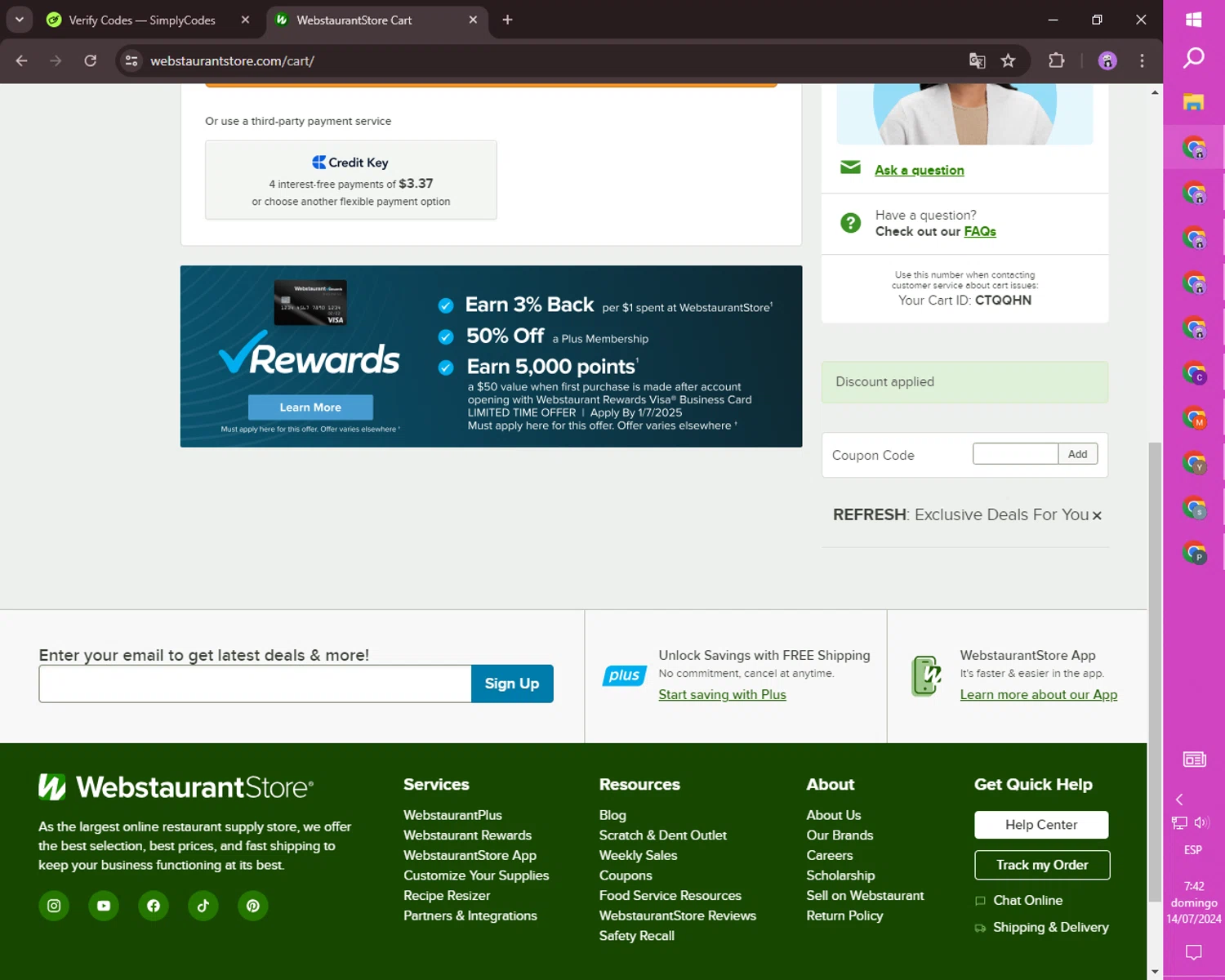Click the Track my Order button
Screen dimensions: 1225x980
point(1042,865)
